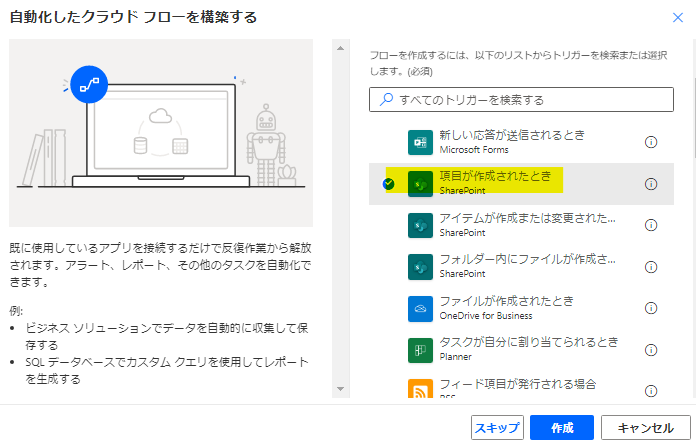The height and width of the screenshot is (444, 696).
Task: Click the スキップ button
Action: [x=497, y=428]
